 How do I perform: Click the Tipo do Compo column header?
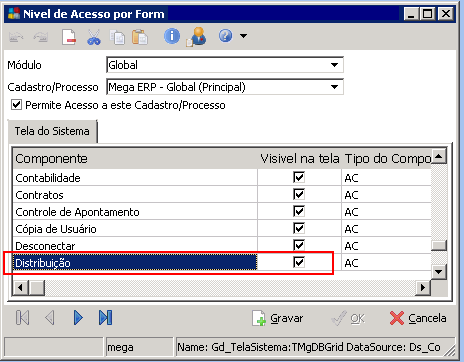pos(387,158)
